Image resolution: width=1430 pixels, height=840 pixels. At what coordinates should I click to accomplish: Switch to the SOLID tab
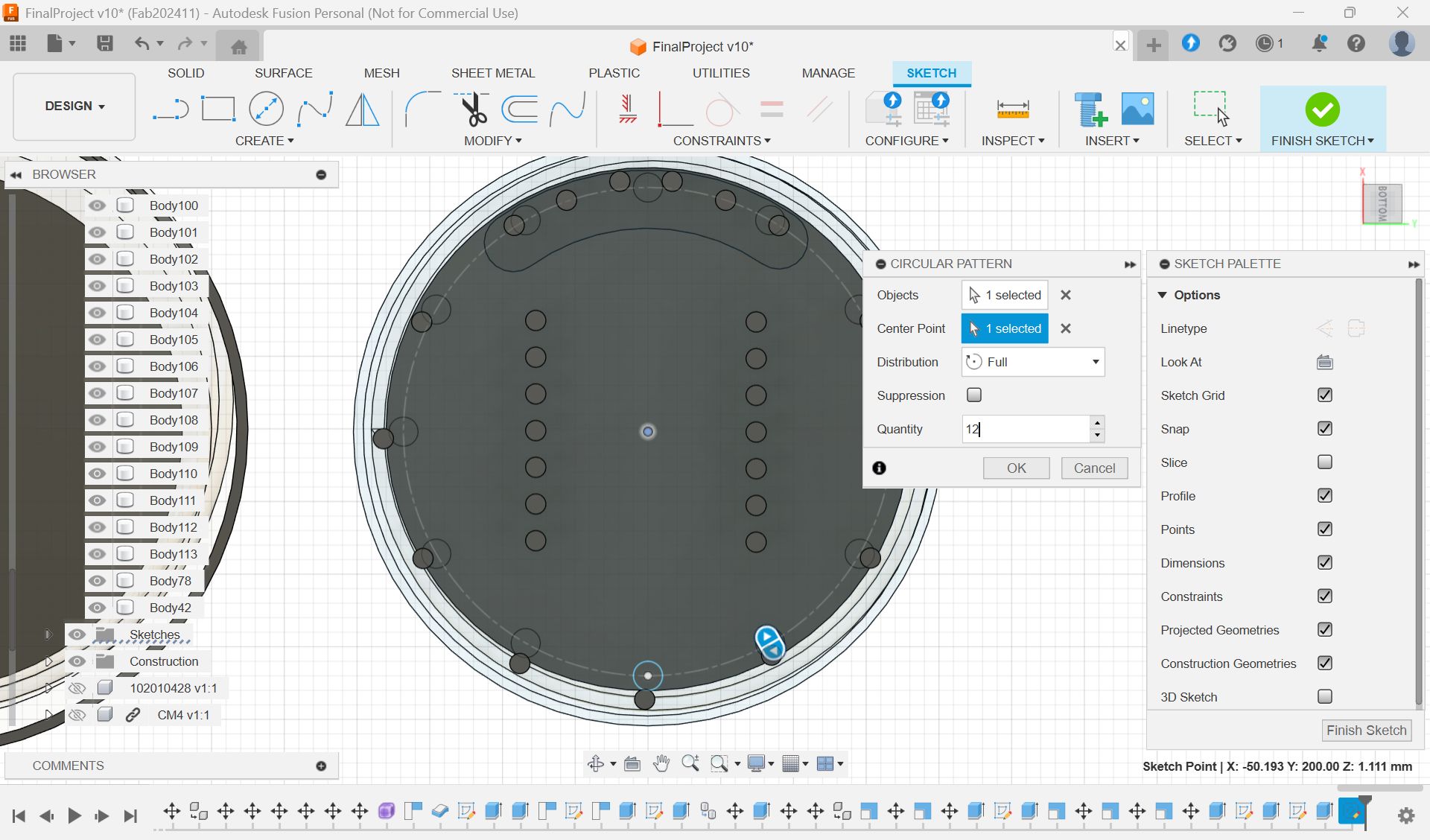click(185, 73)
